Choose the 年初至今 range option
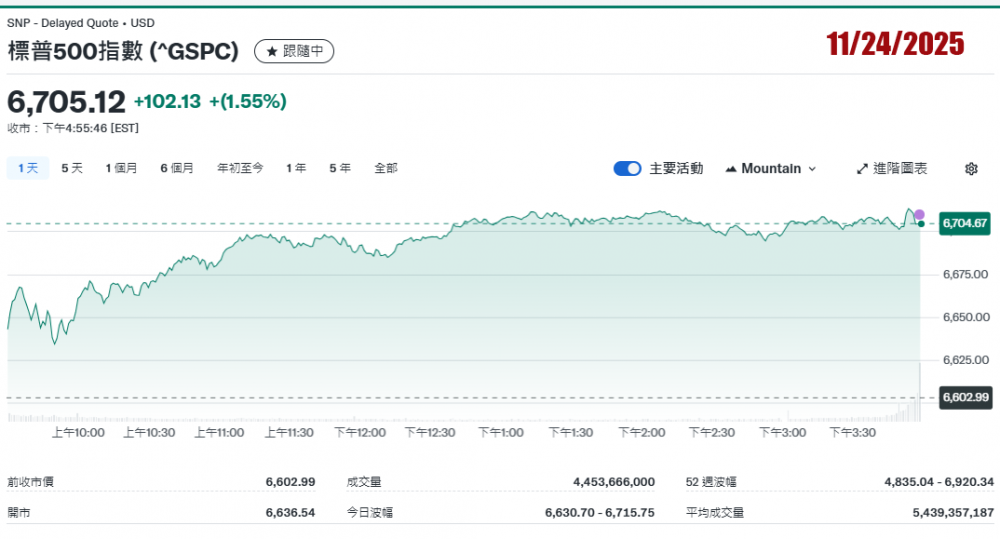This screenshot has height=539, width=1000. [x=240, y=169]
